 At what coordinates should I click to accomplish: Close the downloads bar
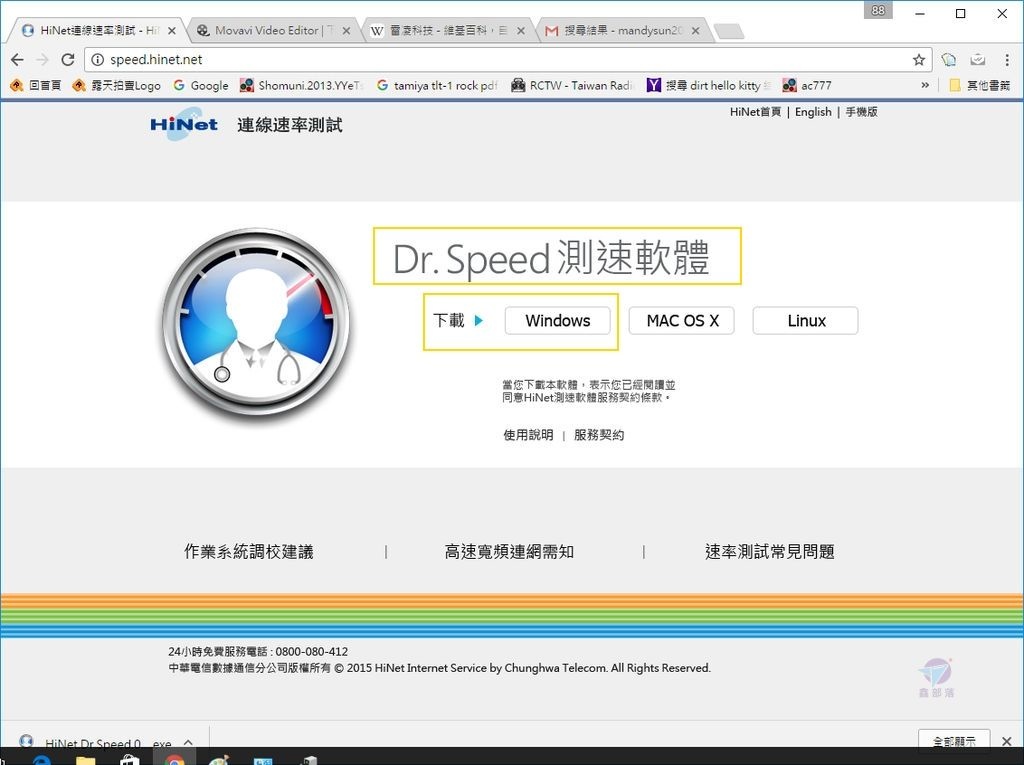tap(1007, 741)
